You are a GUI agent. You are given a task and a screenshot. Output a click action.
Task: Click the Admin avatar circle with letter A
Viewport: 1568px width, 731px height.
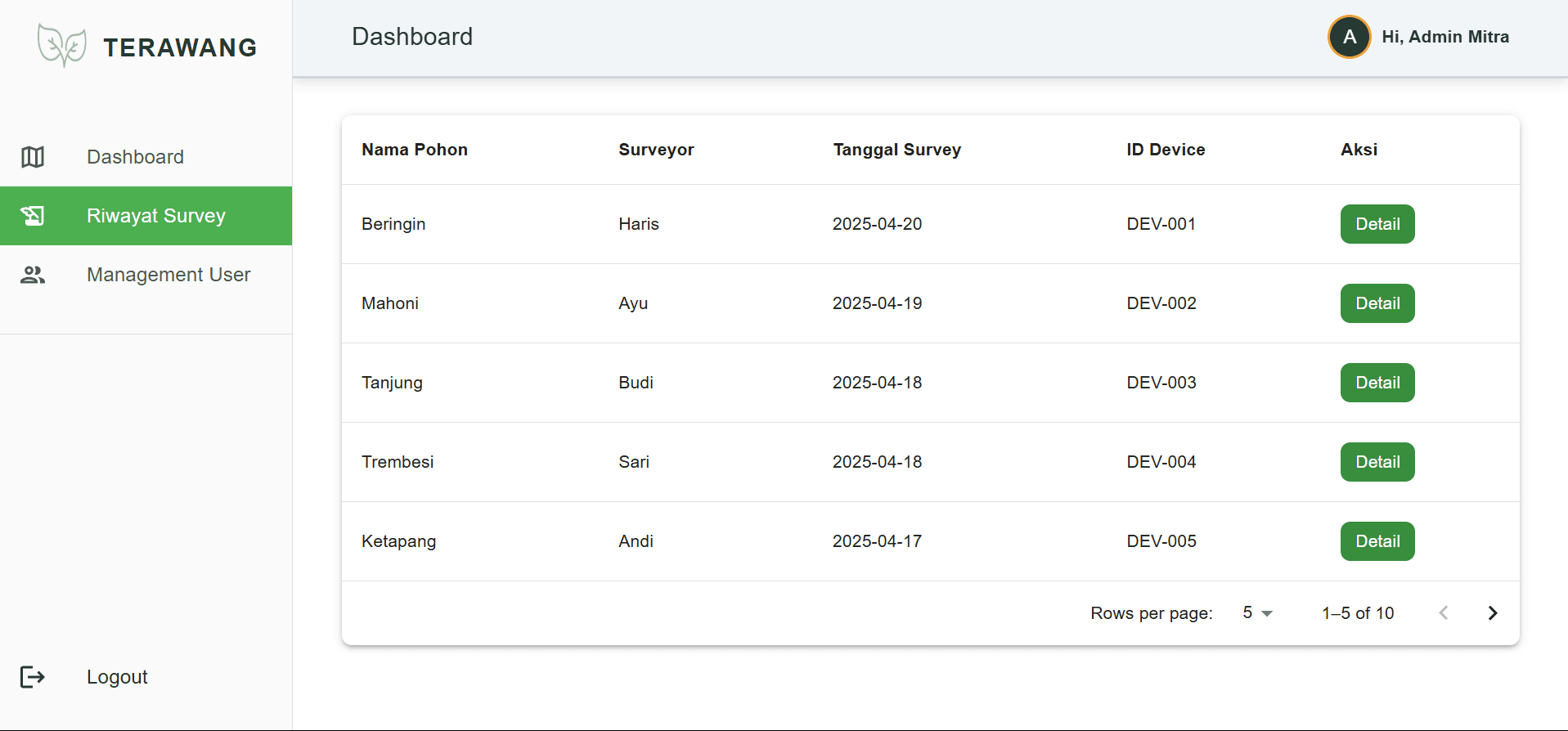[1349, 37]
